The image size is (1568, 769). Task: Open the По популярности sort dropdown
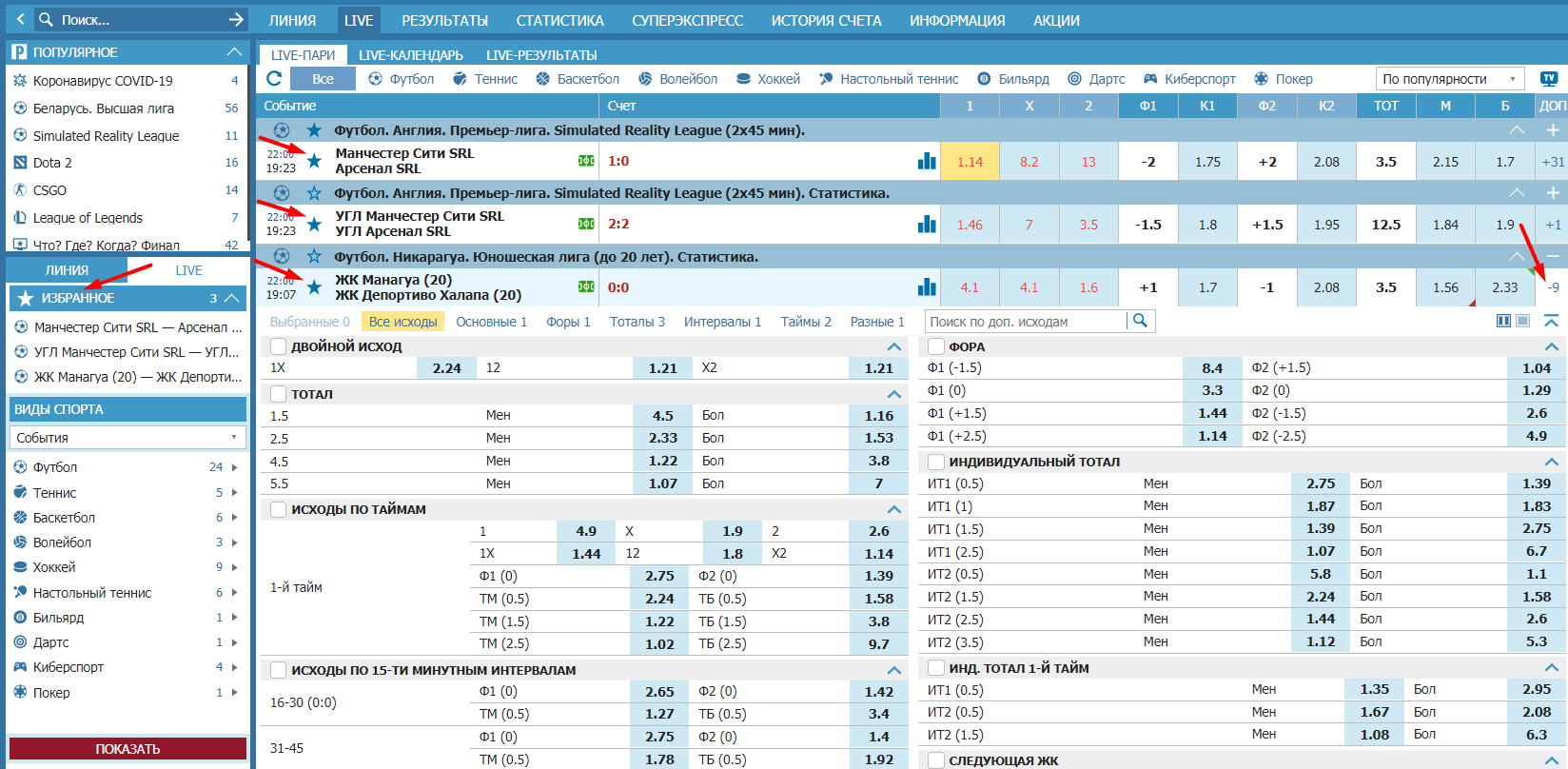(1450, 79)
